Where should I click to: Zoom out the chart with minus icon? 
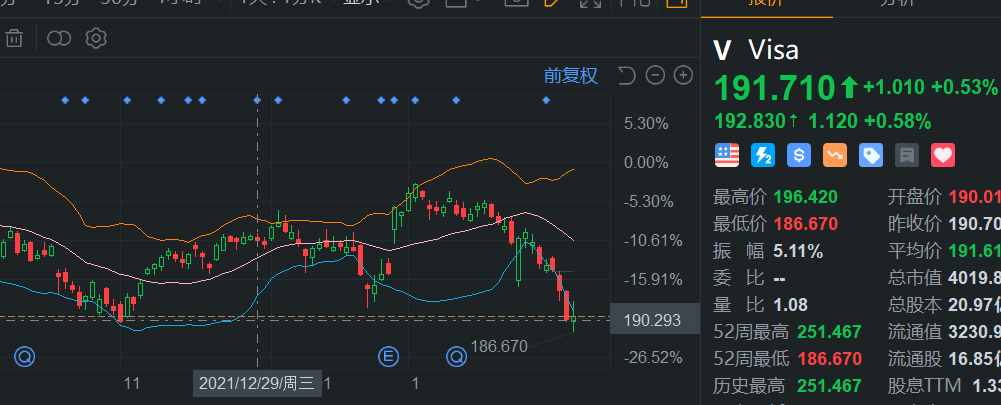pyautogui.click(x=656, y=75)
